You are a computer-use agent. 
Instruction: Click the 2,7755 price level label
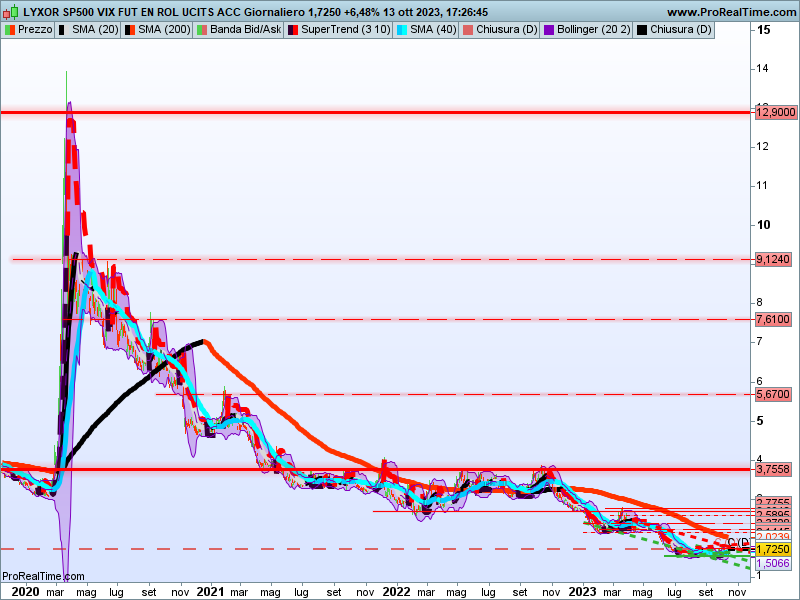click(773, 502)
